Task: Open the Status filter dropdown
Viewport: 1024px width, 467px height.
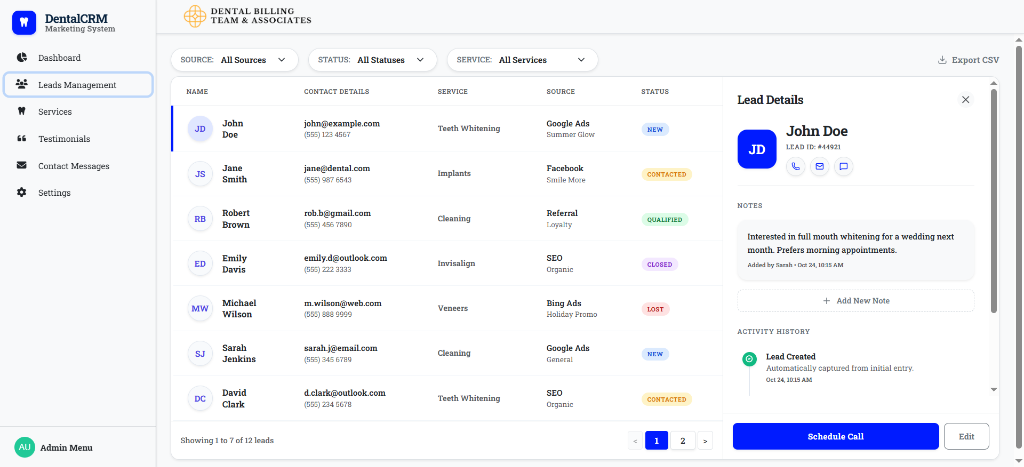Action: pyautogui.click(x=372, y=59)
